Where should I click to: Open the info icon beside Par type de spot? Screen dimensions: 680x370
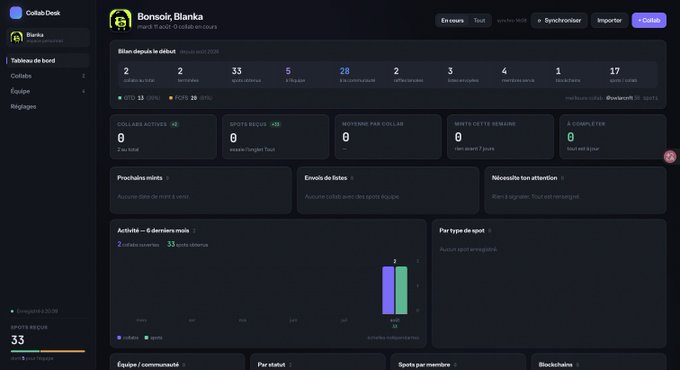click(x=490, y=231)
